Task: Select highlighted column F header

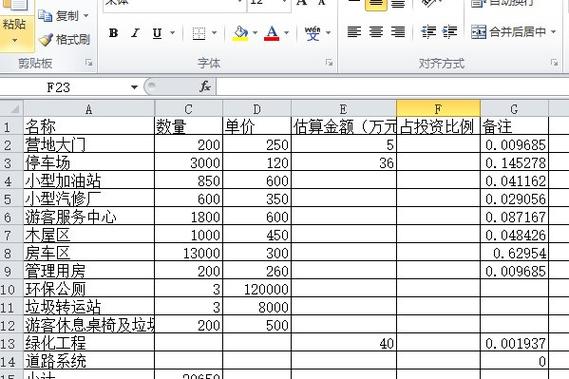Action: click(x=438, y=109)
